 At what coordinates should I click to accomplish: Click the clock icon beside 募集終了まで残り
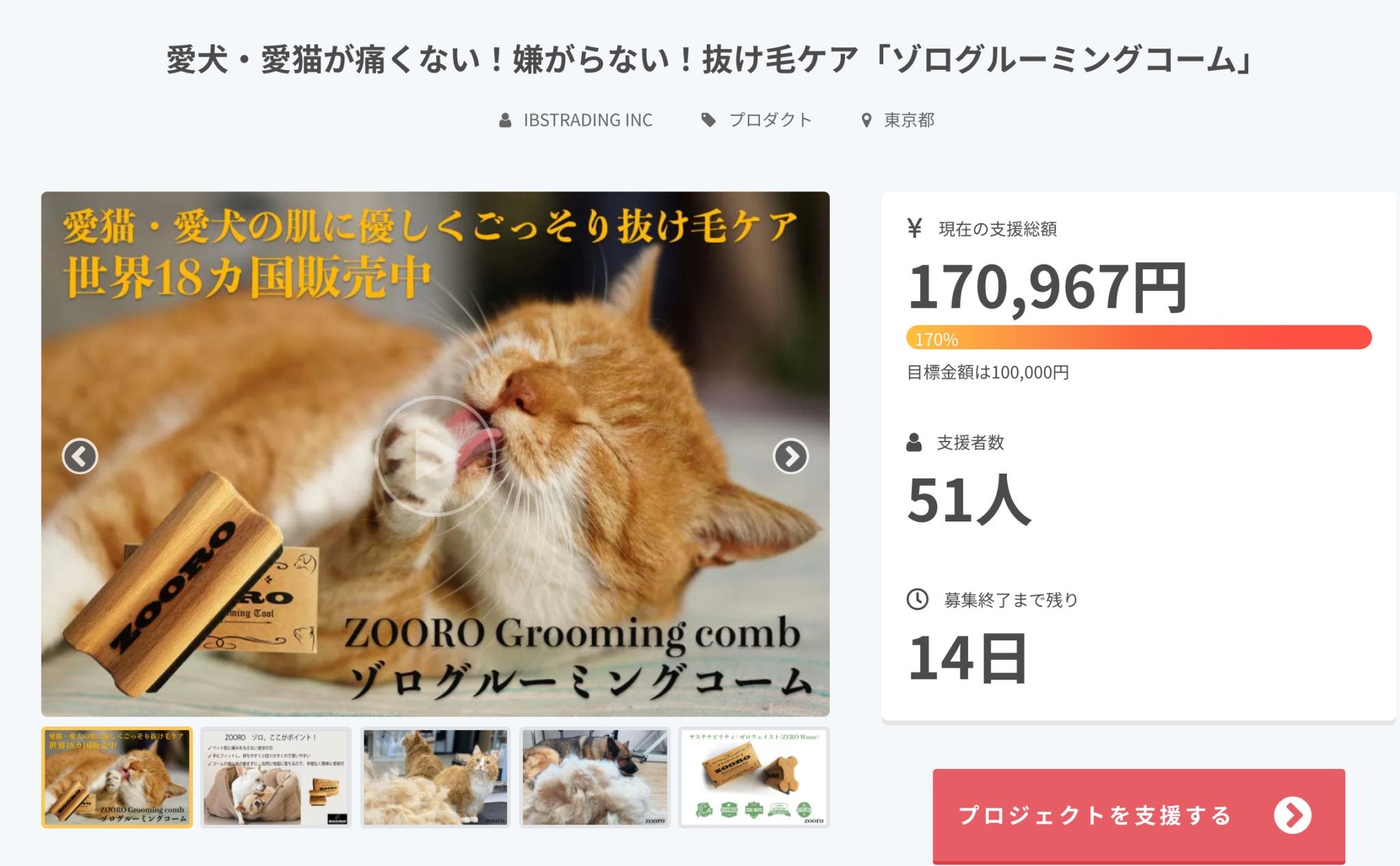point(917,599)
